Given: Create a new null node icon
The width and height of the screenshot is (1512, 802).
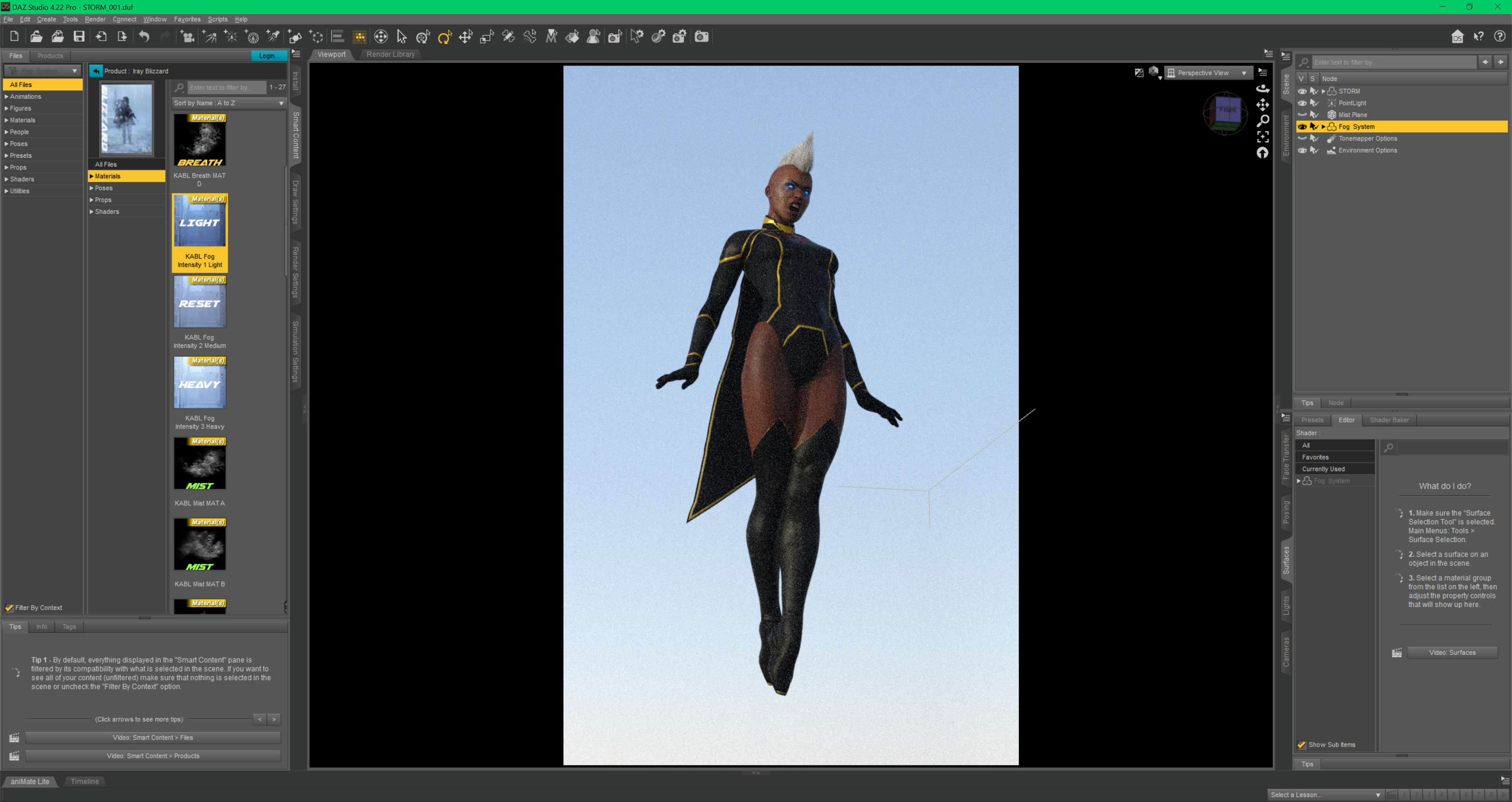Looking at the screenshot, I should [x=316, y=36].
